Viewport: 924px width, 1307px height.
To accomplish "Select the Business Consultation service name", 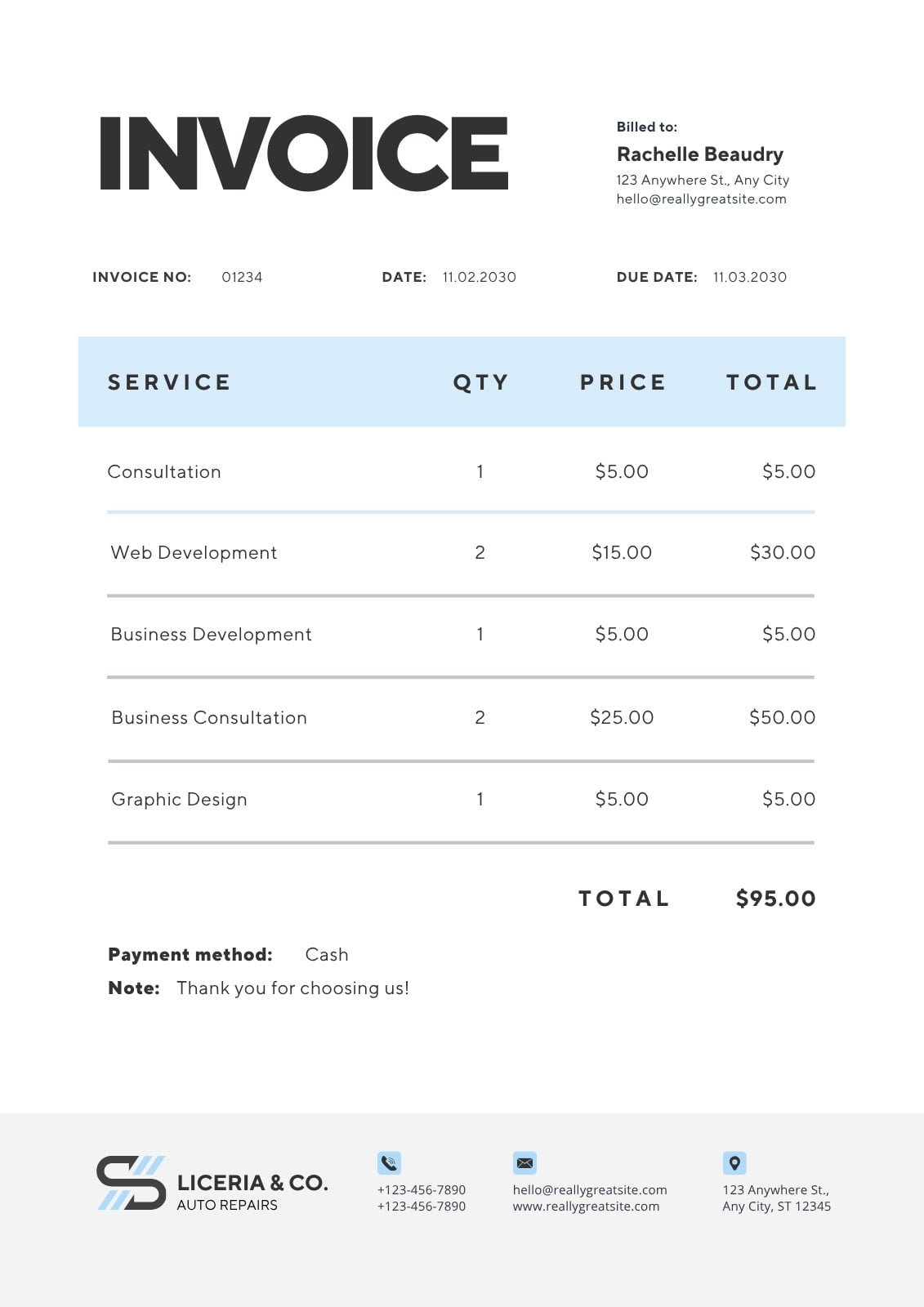I will coord(209,717).
